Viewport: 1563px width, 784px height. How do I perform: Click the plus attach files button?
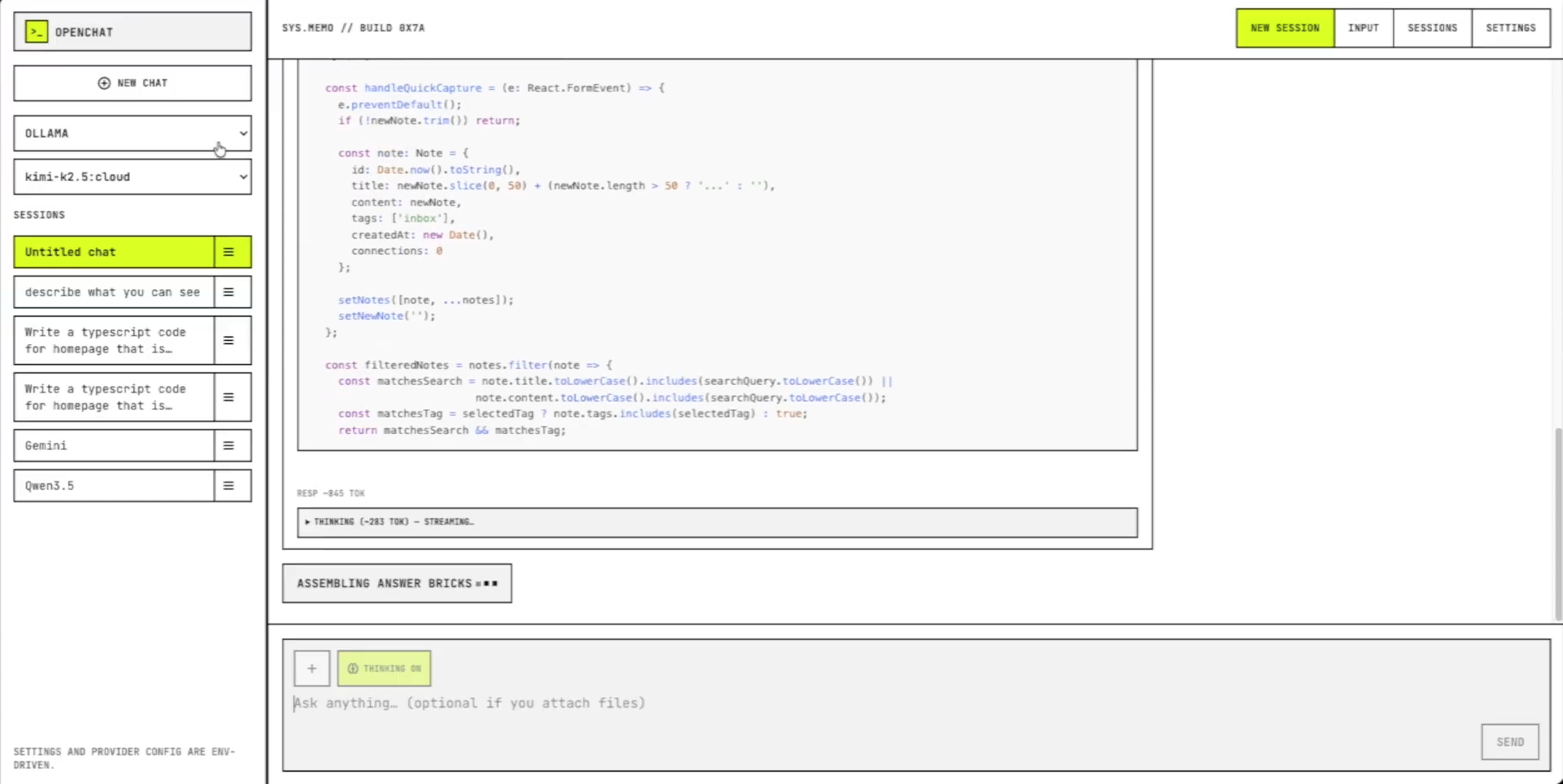pyautogui.click(x=312, y=668)
